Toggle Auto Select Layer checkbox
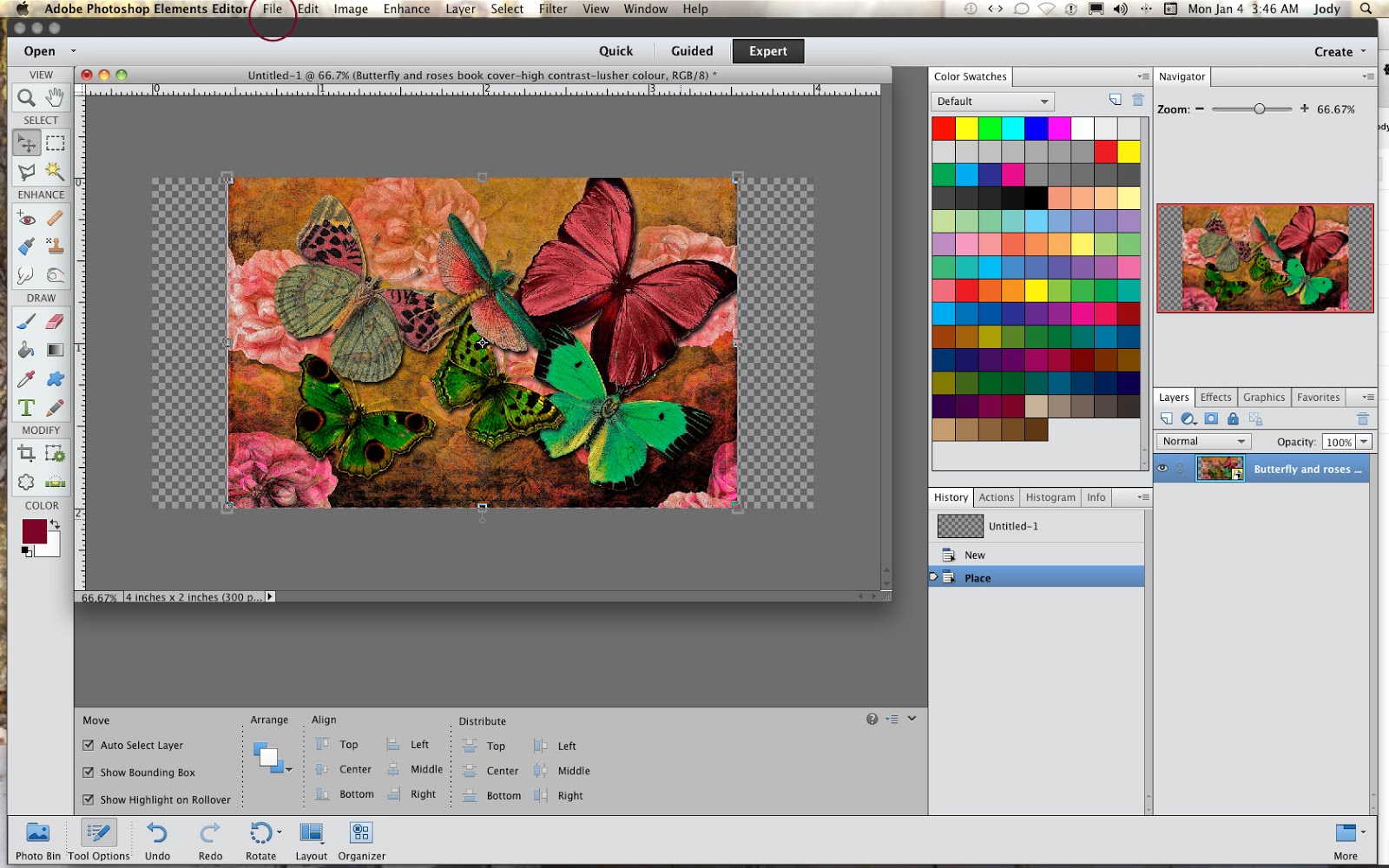This screenshot has width=1389, height=868. [x=88, y=745]
